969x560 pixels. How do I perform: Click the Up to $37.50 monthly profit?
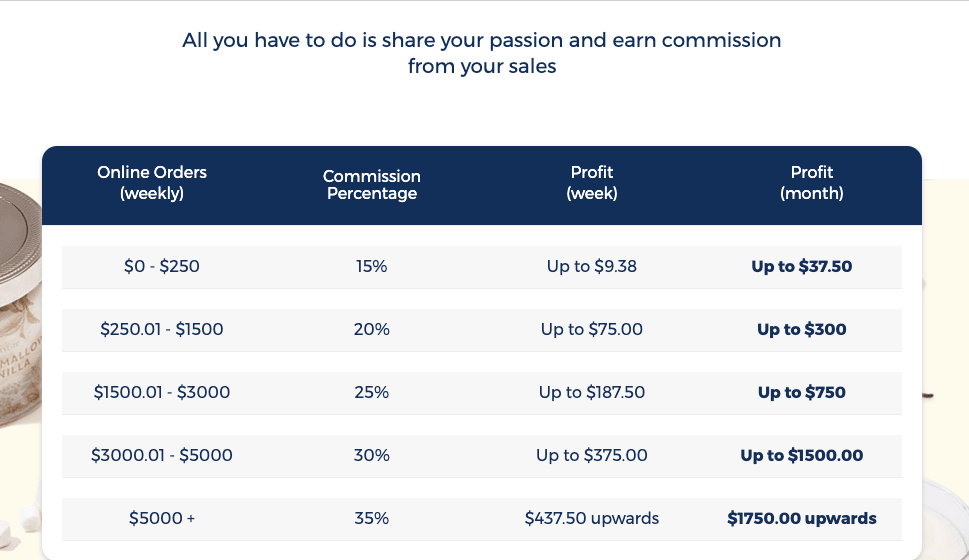(802, 266)
